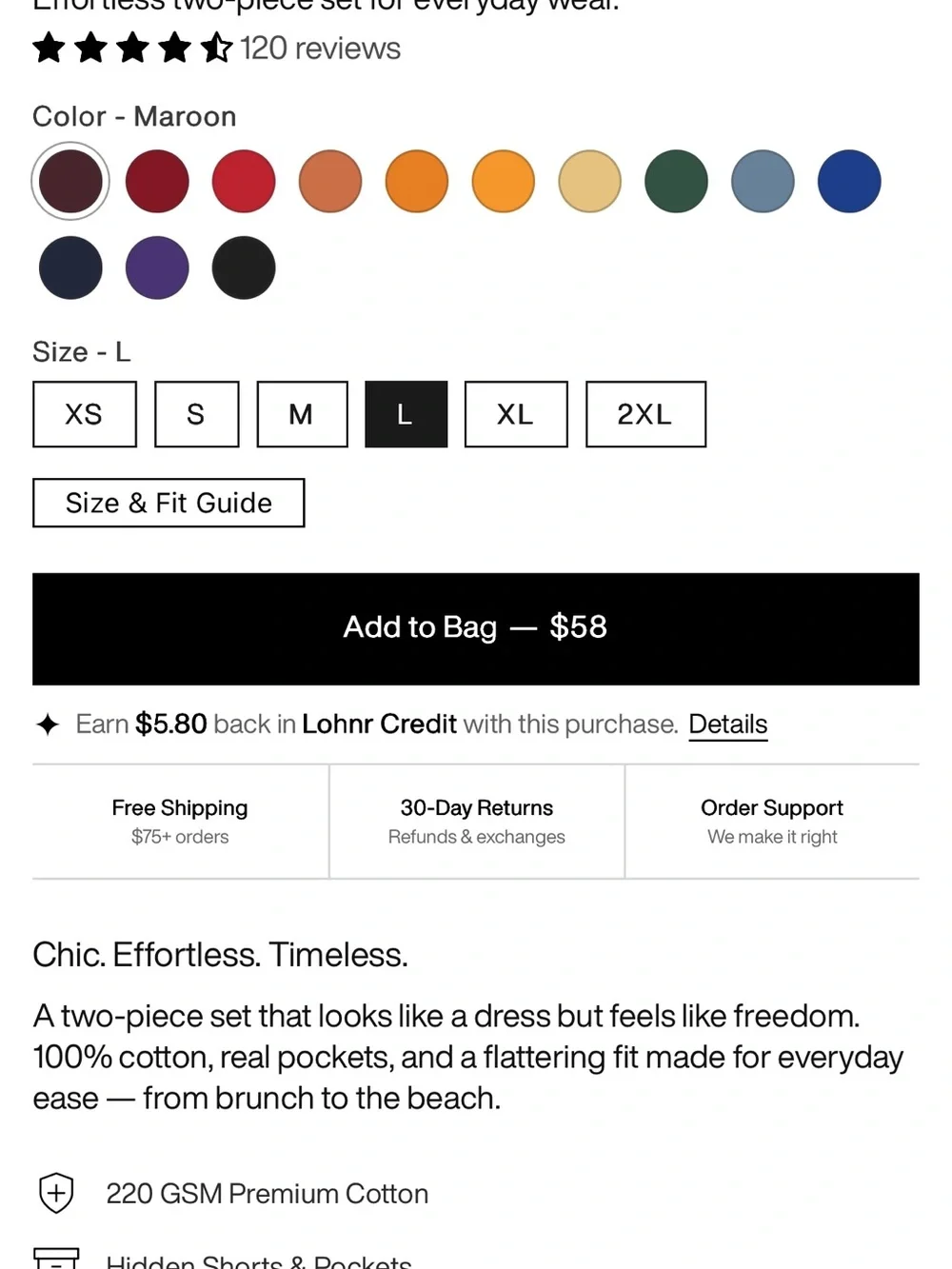
Task: Select size XS
Action: 85,414
